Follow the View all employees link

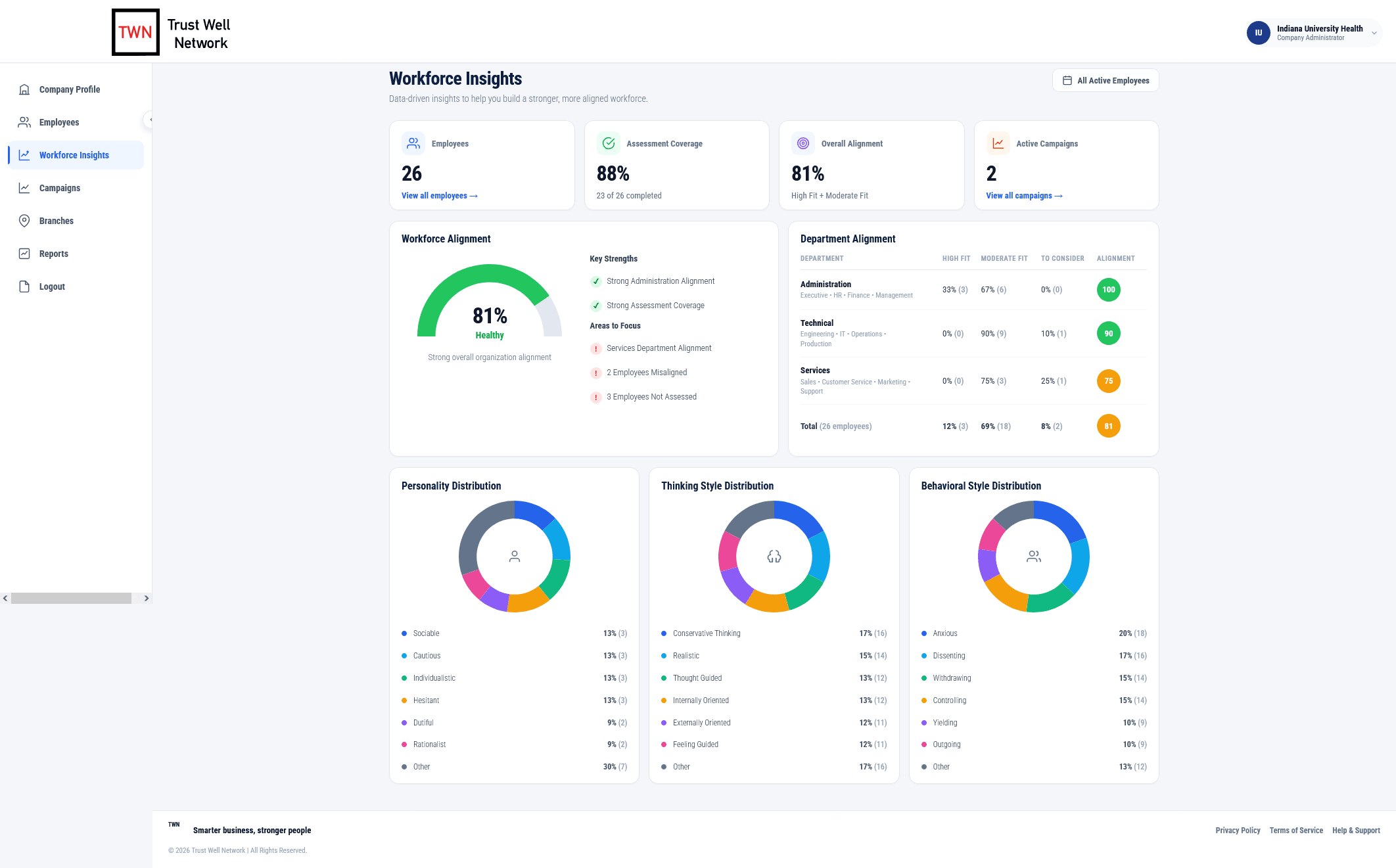(440, 196)
